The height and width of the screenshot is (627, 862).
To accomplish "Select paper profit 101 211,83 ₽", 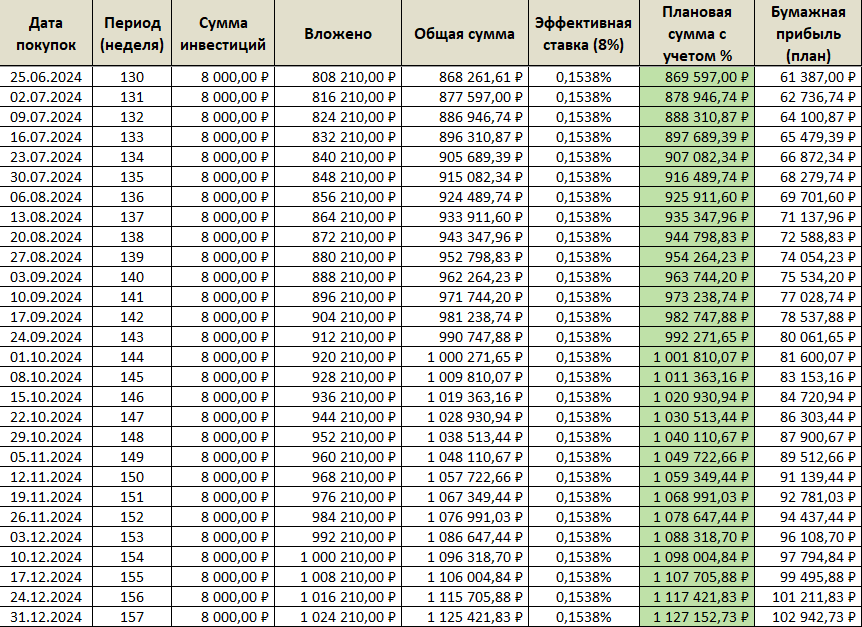I will [808, 597].
